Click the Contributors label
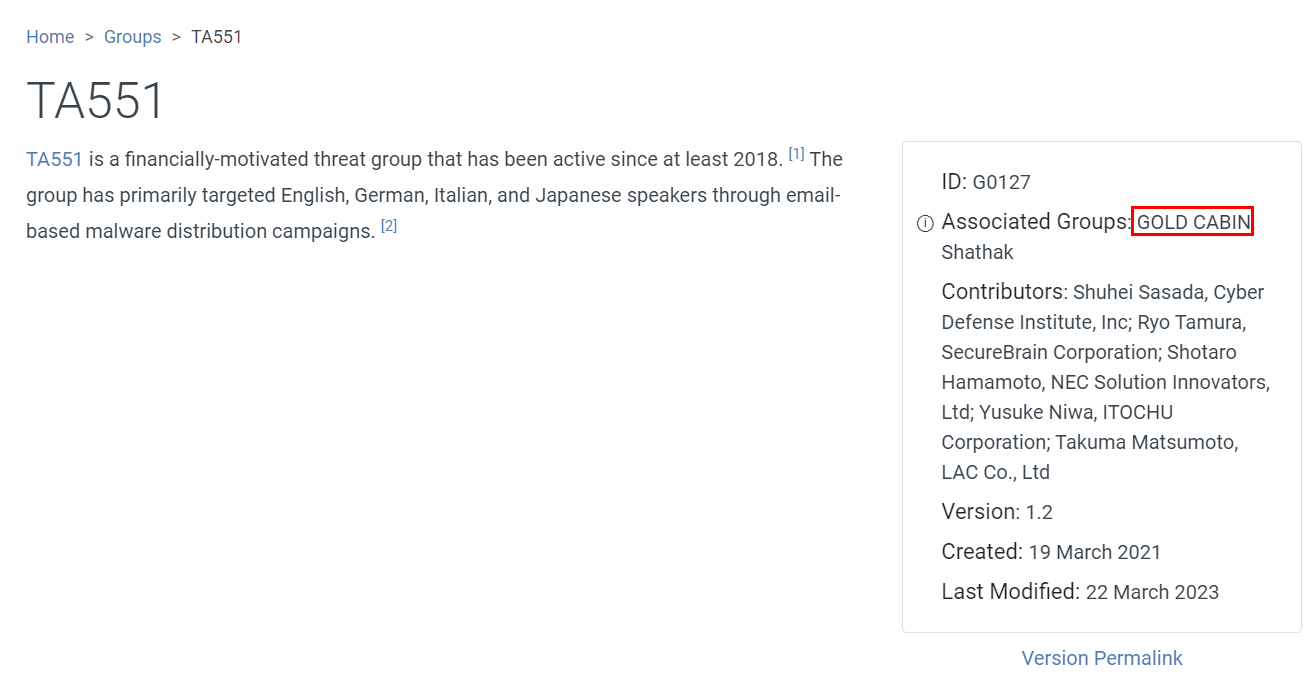 pos(1003,292)
